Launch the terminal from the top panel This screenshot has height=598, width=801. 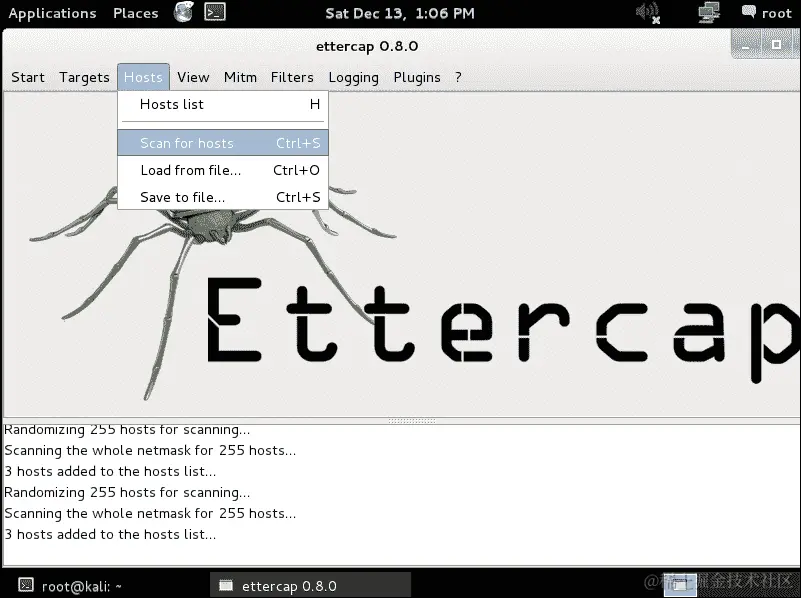[213, 13]
